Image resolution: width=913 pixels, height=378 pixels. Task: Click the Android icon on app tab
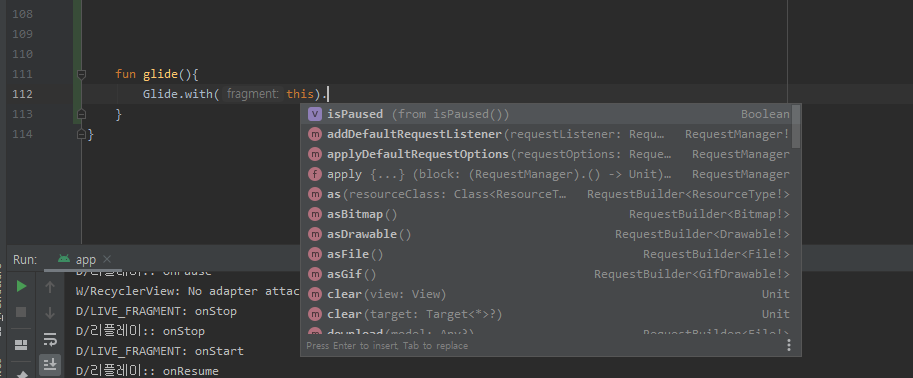(64, 259)
